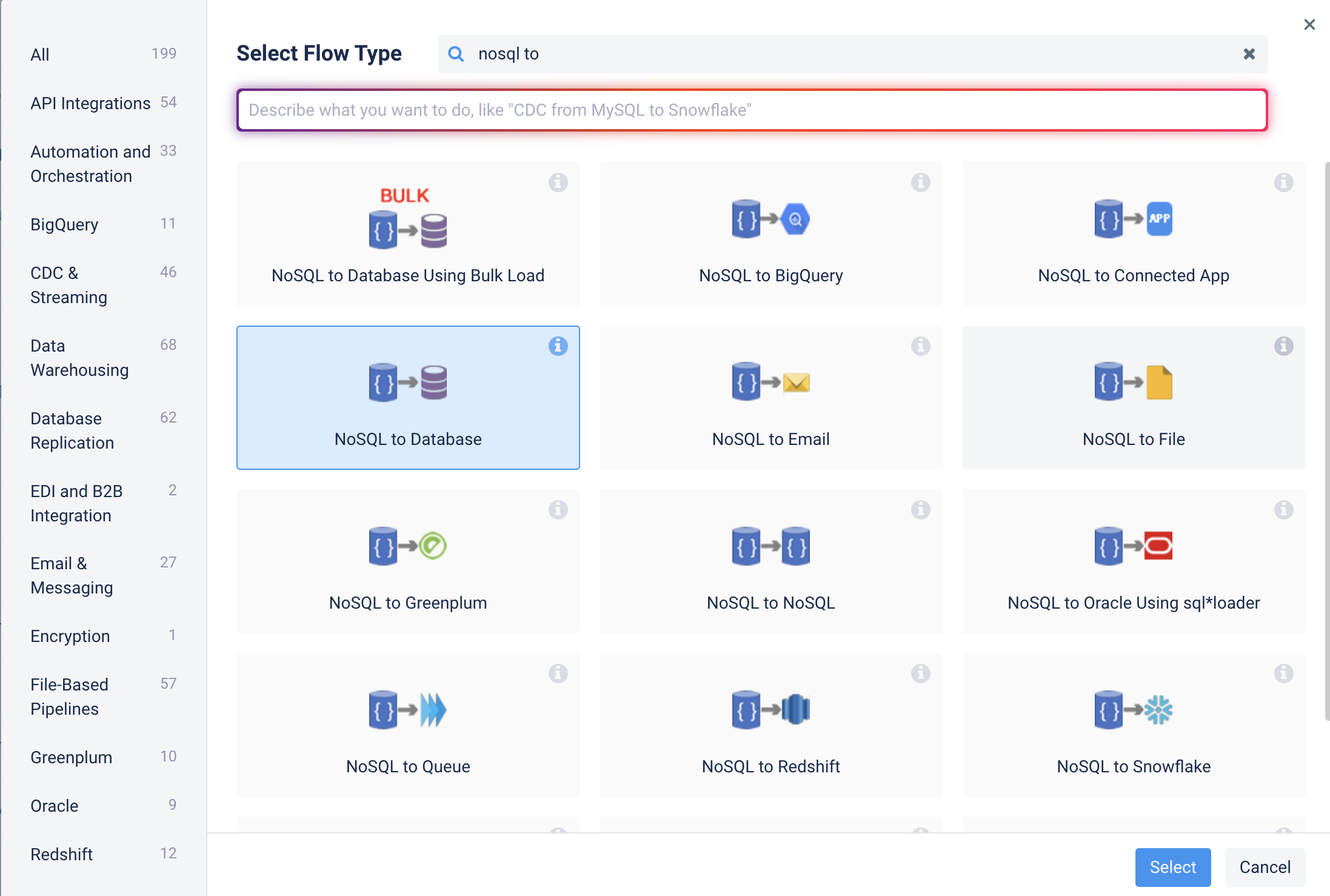Screen dimensions: 1330x896
Task: Open info for NoSQL to Queue
Action: (x=558, y=674)
